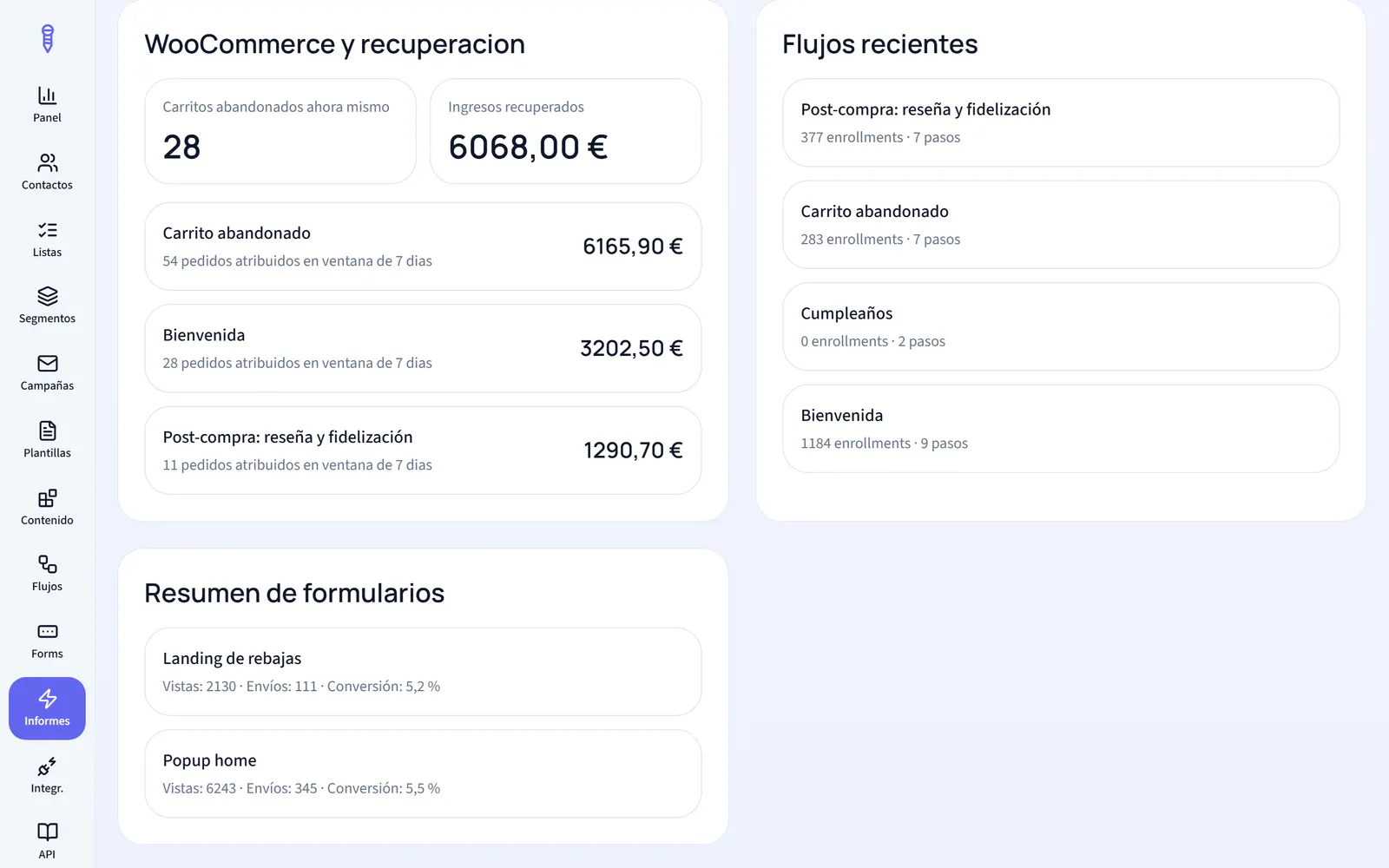This screenshot has width=1389, height=868.
Task: Open Carrito abandonado revenue row 6165,90 €
Action: point(423,247)
